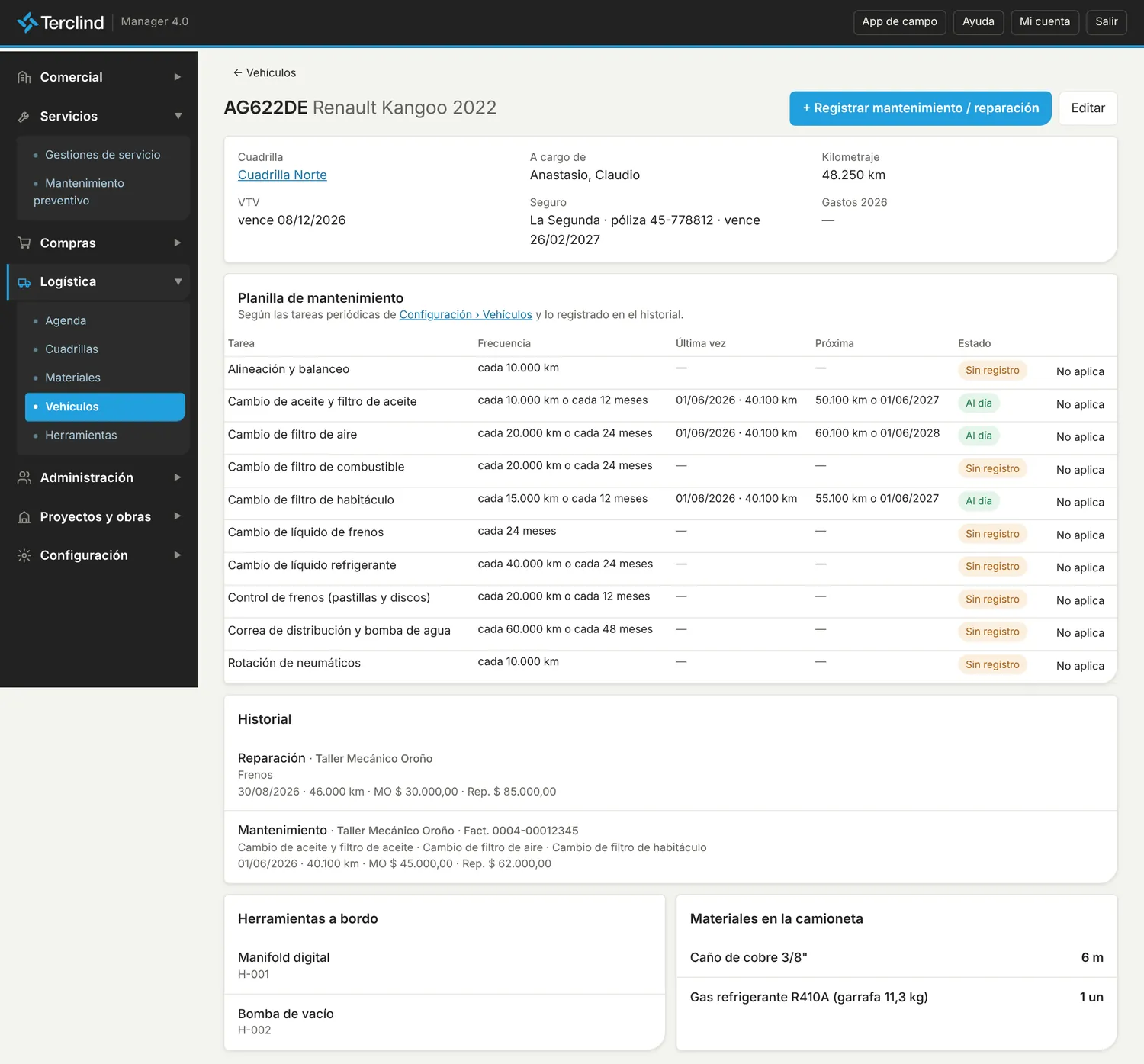Follow the Configuración › Vehículos link
Image resolution: width=1144 pixels, height=1064 pixels.
(x=466, y=314)
